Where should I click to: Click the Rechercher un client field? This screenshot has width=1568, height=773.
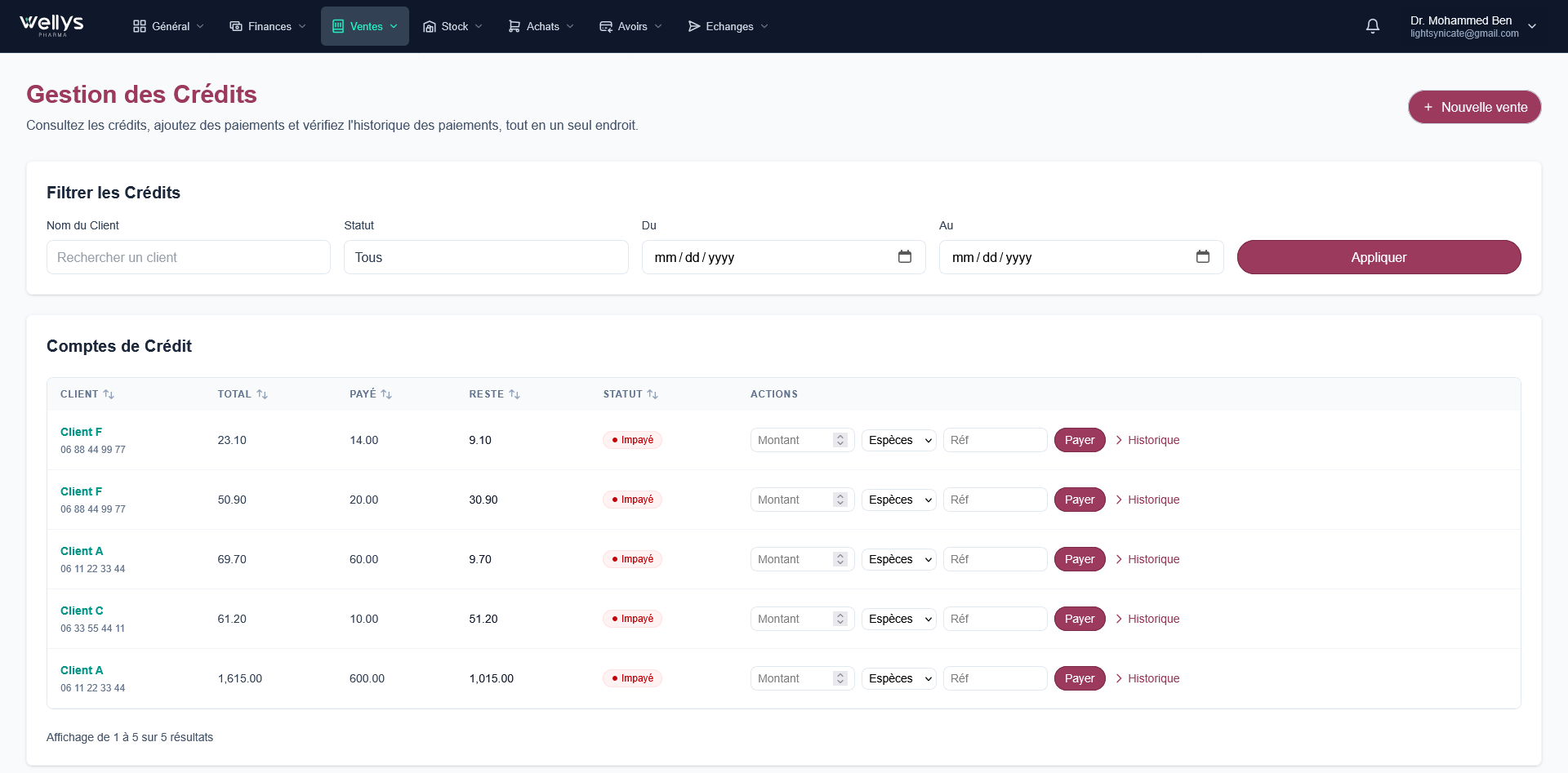pyautogui.click(x=189, y=257)
